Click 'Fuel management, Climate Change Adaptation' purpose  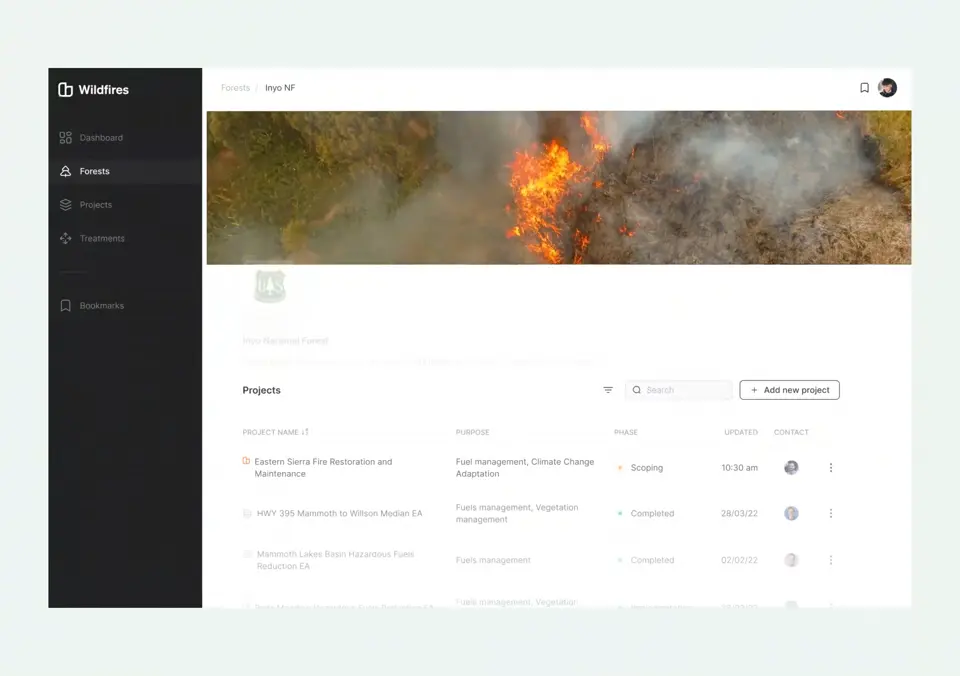pos(525,468)
